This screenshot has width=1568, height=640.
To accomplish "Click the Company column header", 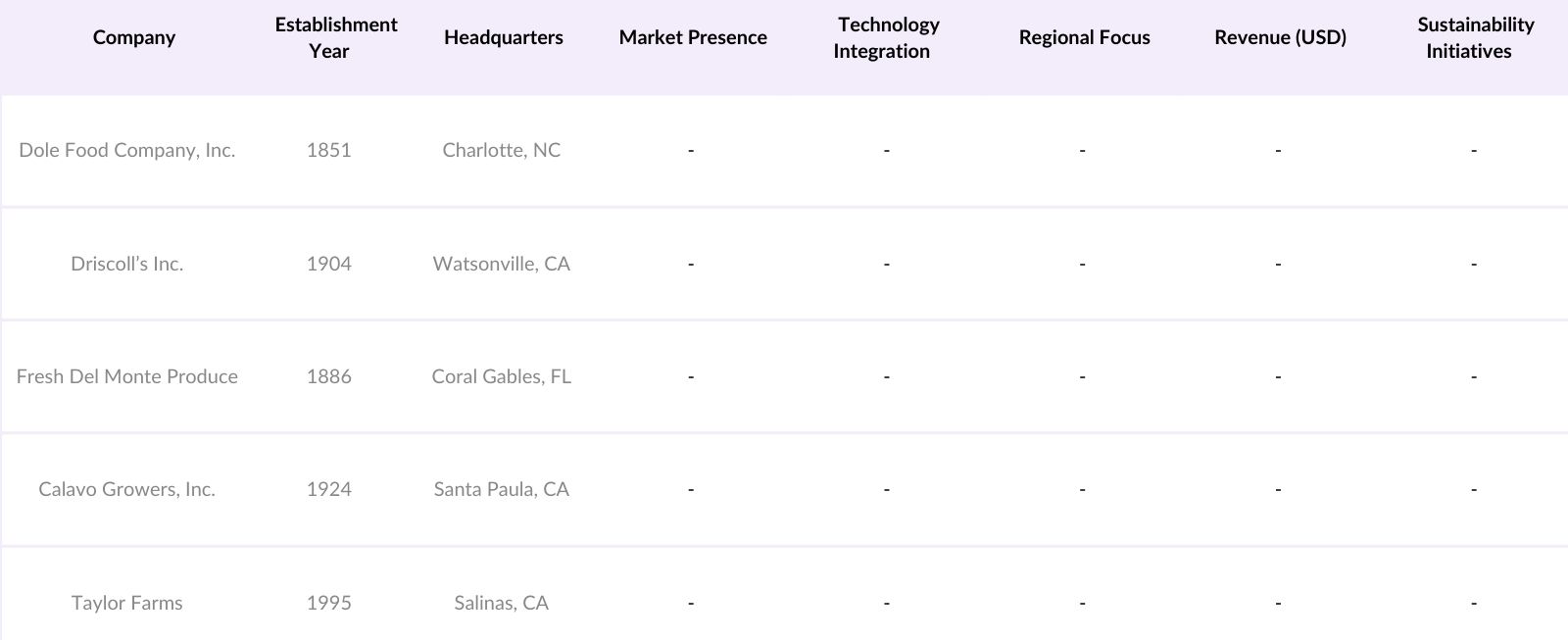I will 134,38.
